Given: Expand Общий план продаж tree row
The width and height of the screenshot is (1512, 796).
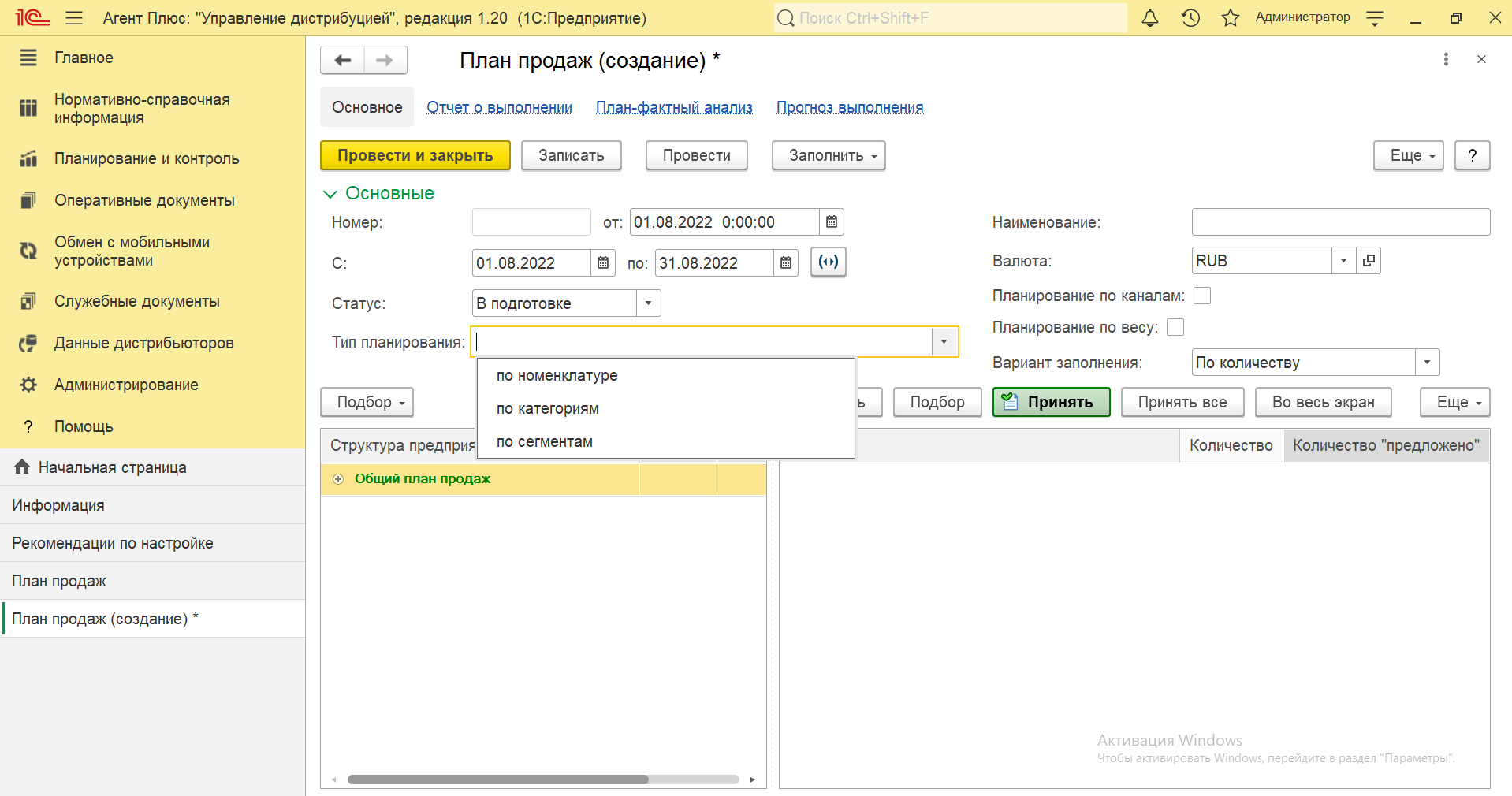Looking at the screenshot, I should [338, 479].
